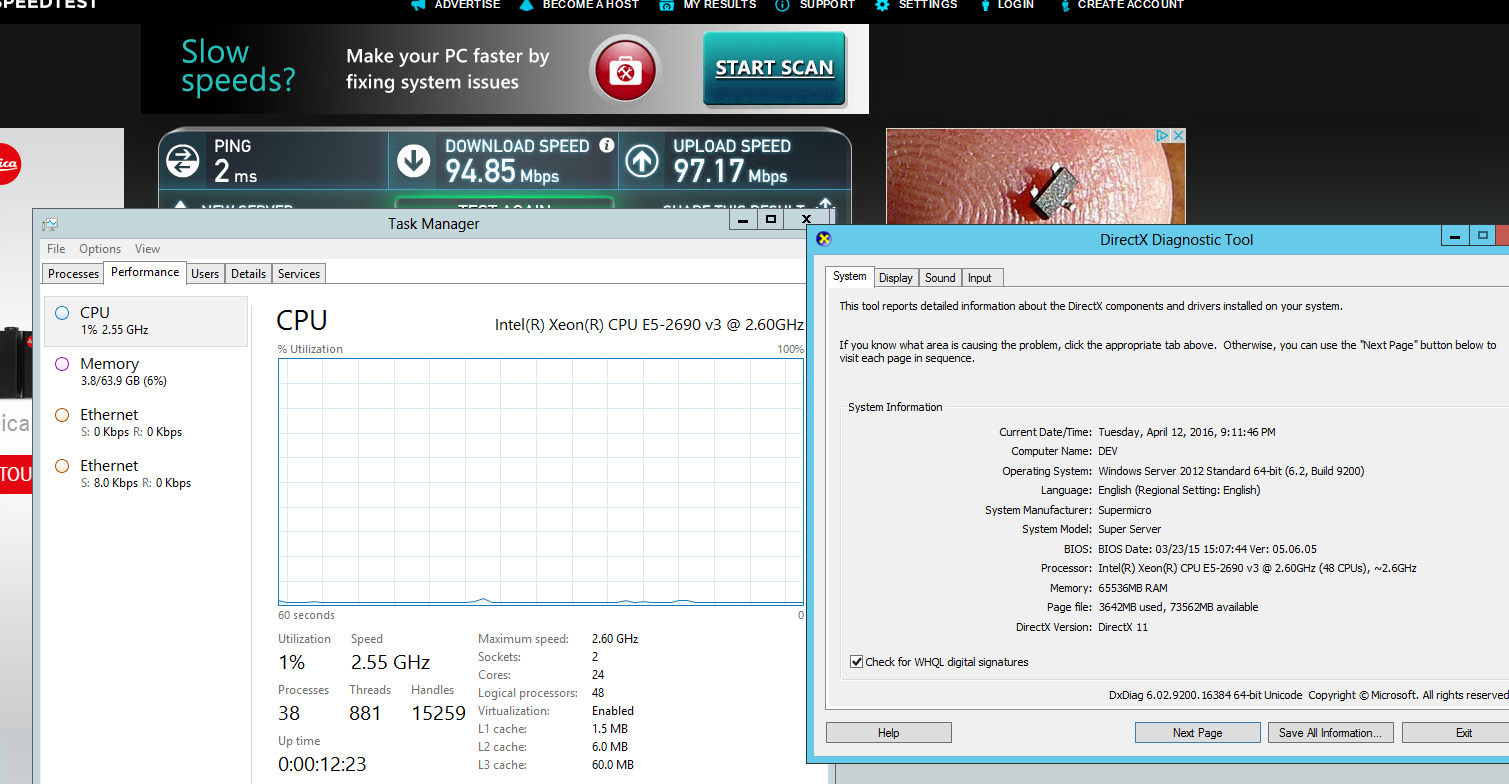
Task: Select the Ethernet circle showing 8.0 Kbps
Action: (62, 466)
